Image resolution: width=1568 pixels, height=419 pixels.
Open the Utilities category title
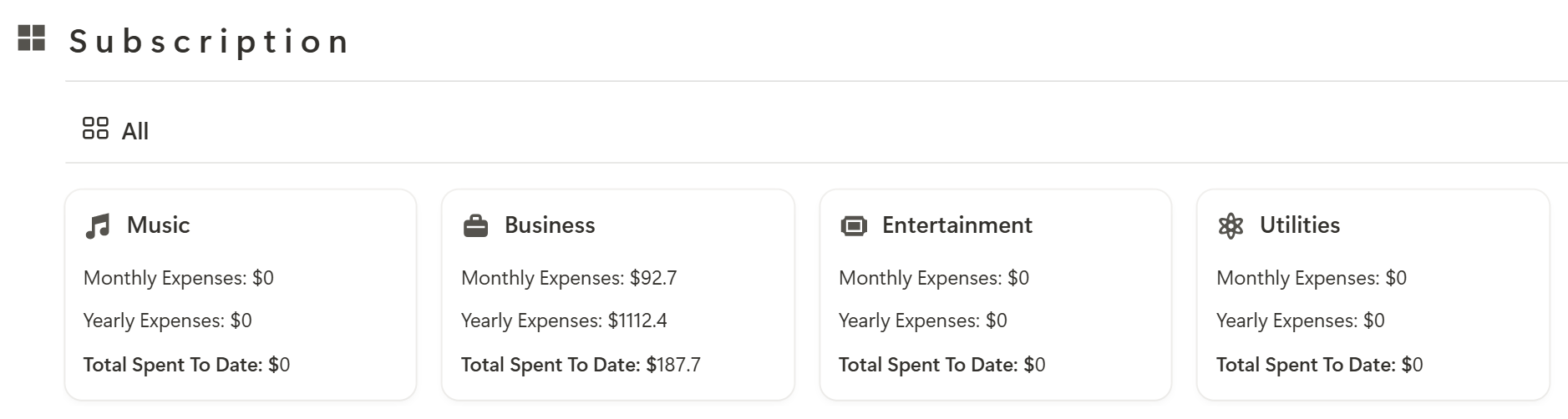tap(1300, 225)
